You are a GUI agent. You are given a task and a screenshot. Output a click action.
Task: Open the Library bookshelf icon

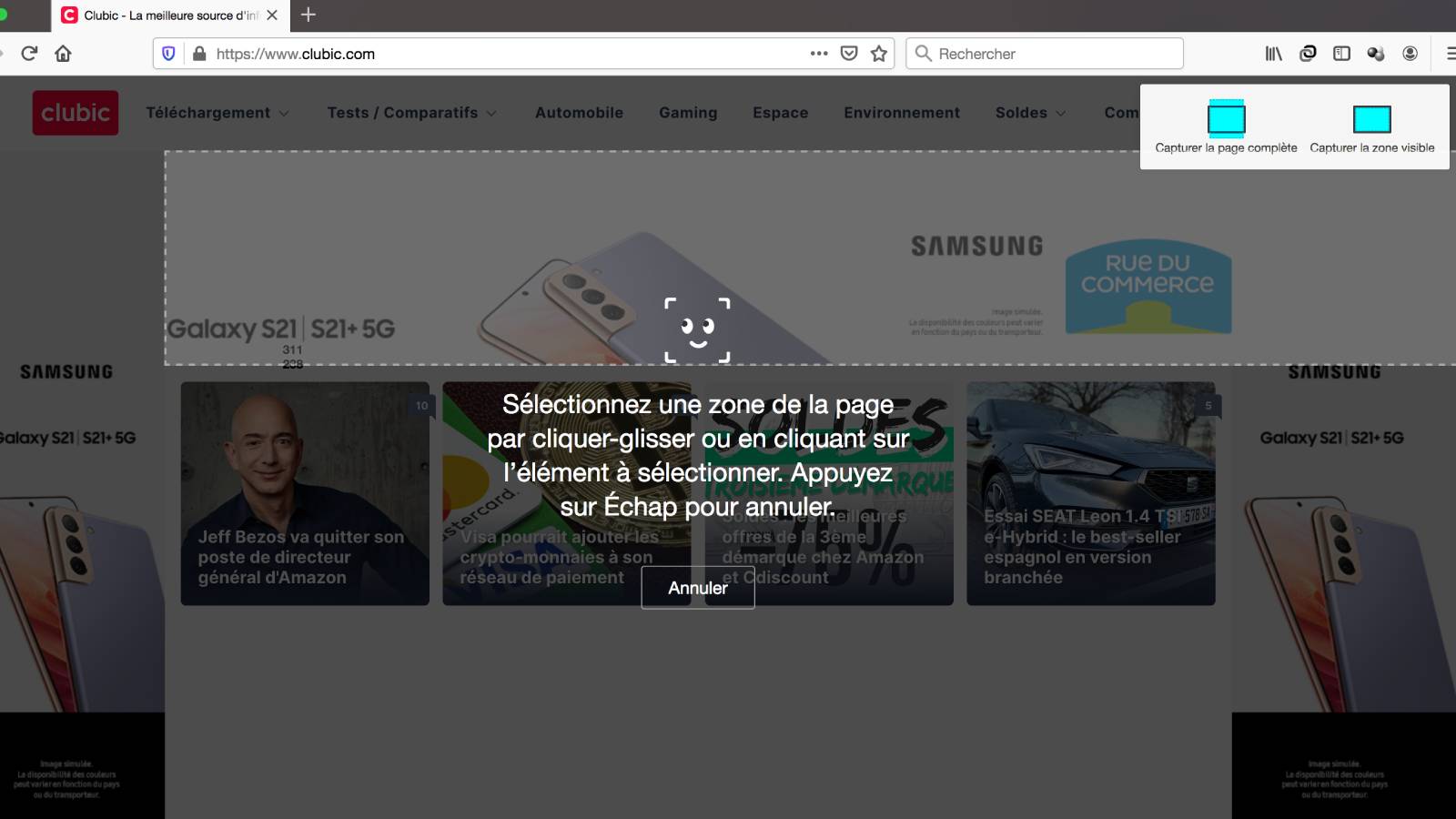(1273, 54)
